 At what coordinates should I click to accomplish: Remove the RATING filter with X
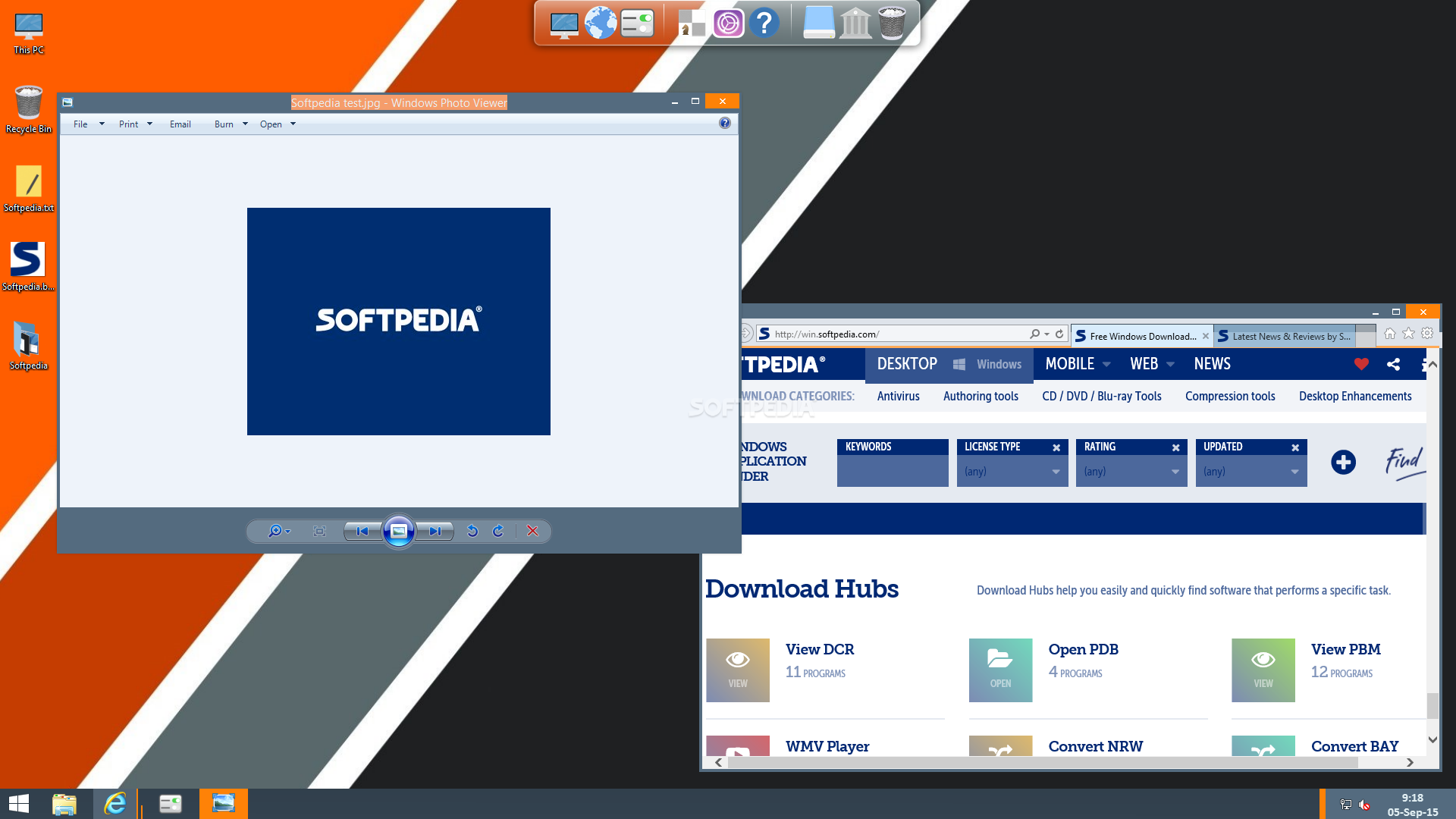[1176, 447]
